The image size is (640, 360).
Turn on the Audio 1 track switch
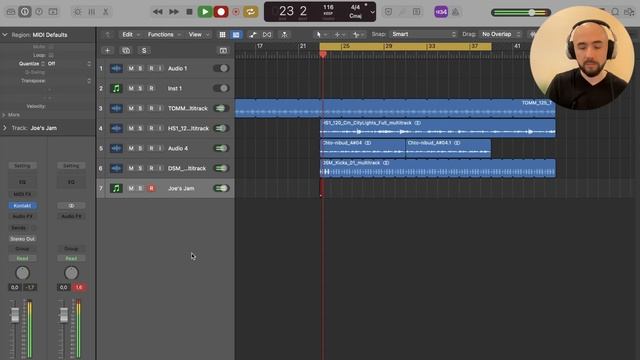pyautogui.click(x=221, y=69)
